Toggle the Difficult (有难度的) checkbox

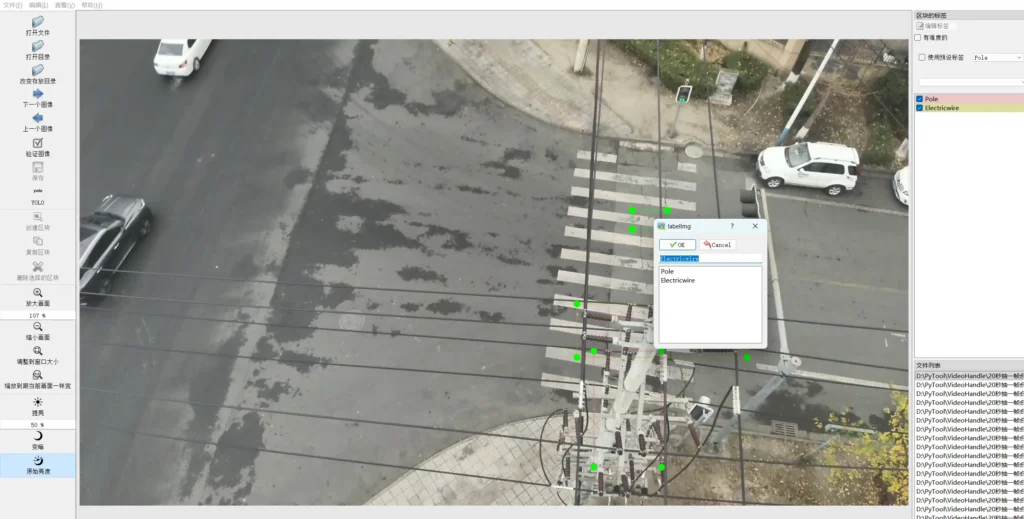(x=918, y=38)
